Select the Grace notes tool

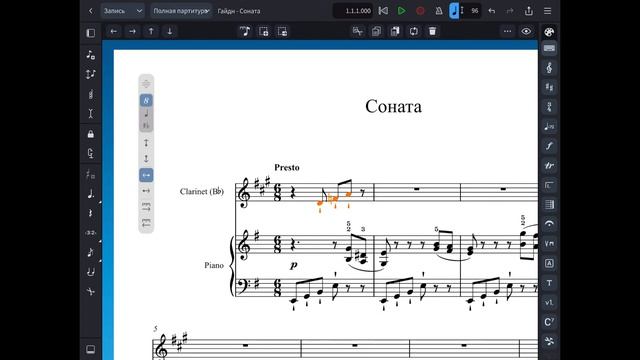[91, 253]
